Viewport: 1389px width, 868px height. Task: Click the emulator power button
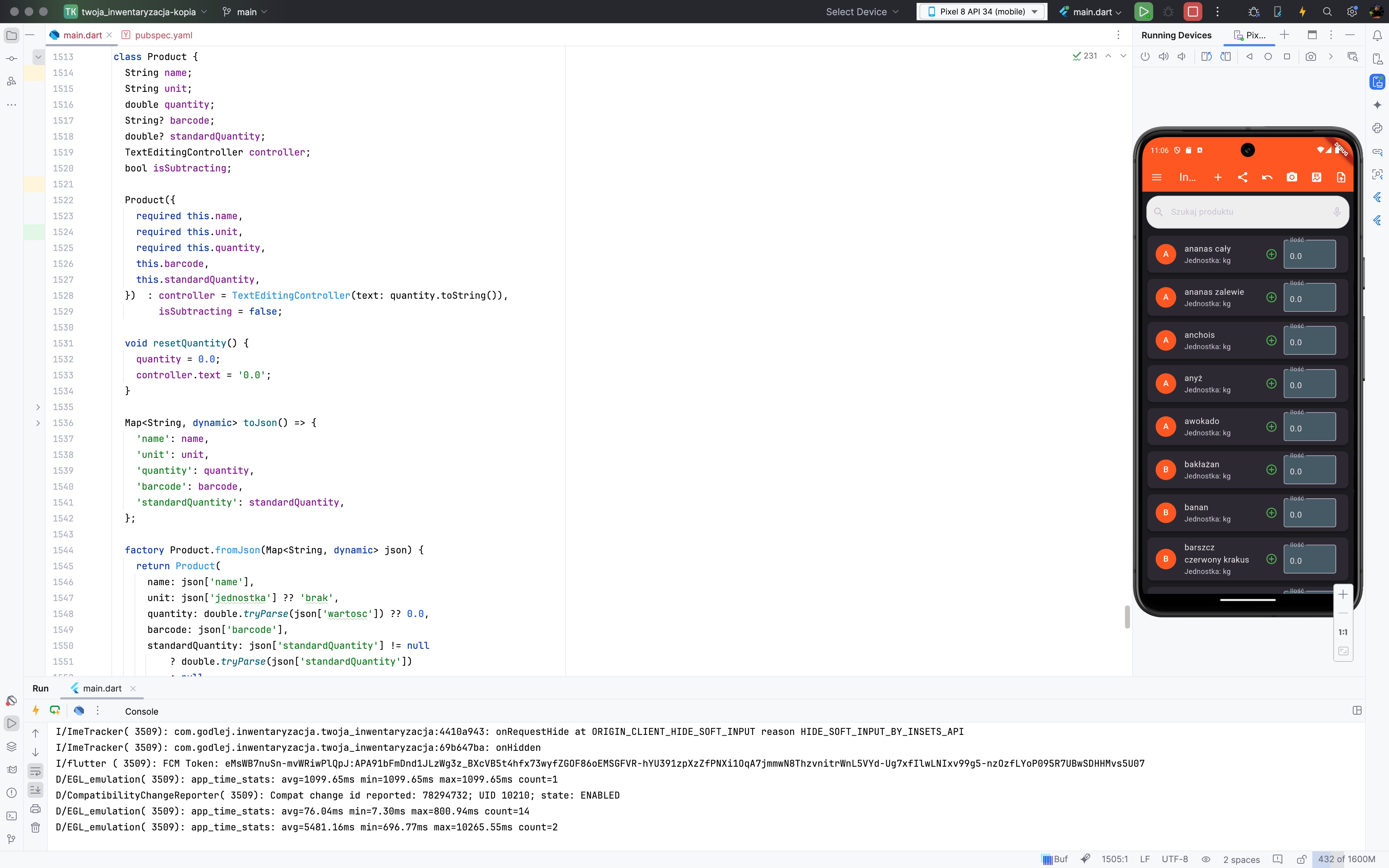click(1145, 56)
